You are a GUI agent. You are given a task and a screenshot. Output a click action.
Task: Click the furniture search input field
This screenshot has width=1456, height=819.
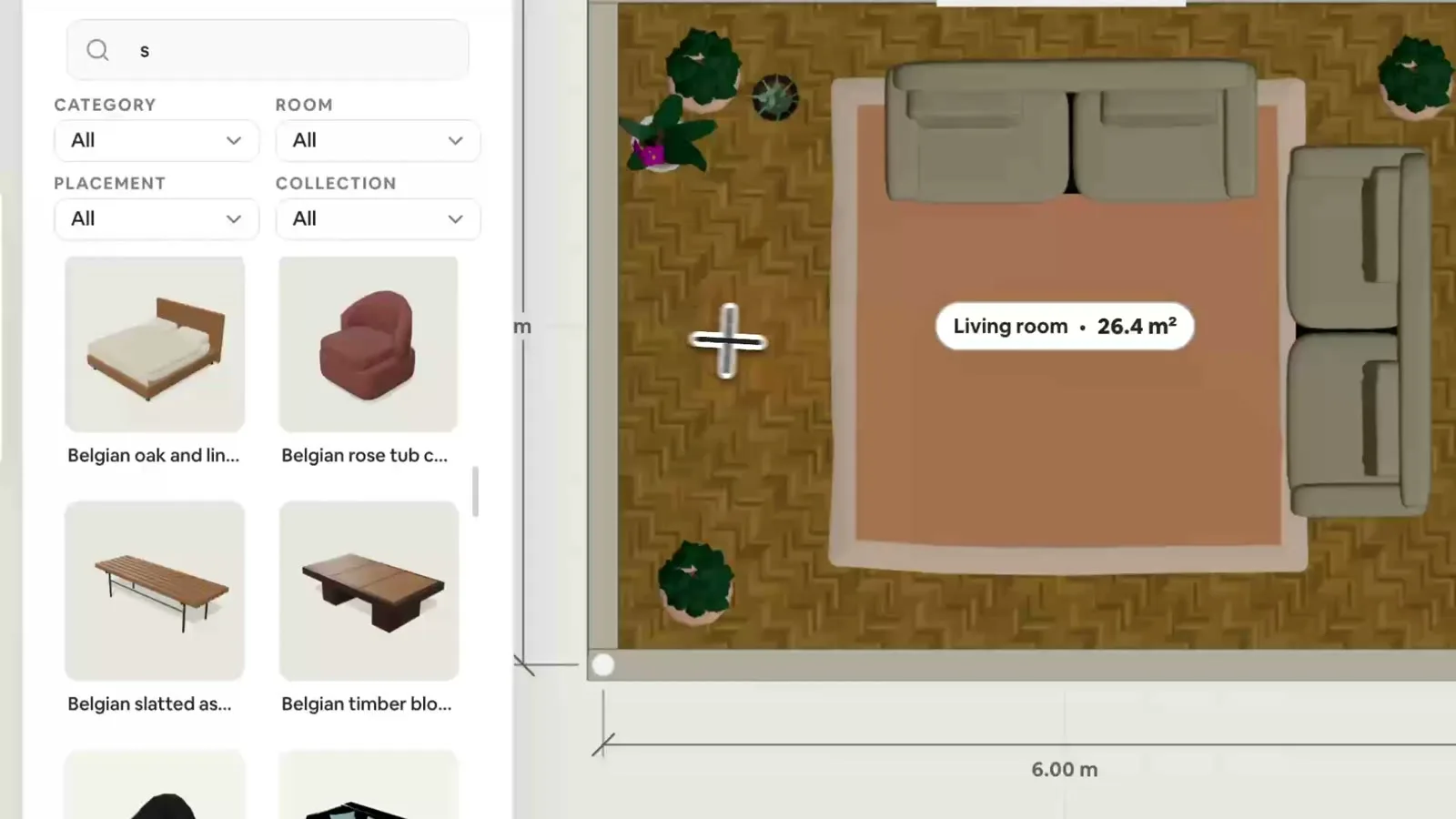point(268,50)
